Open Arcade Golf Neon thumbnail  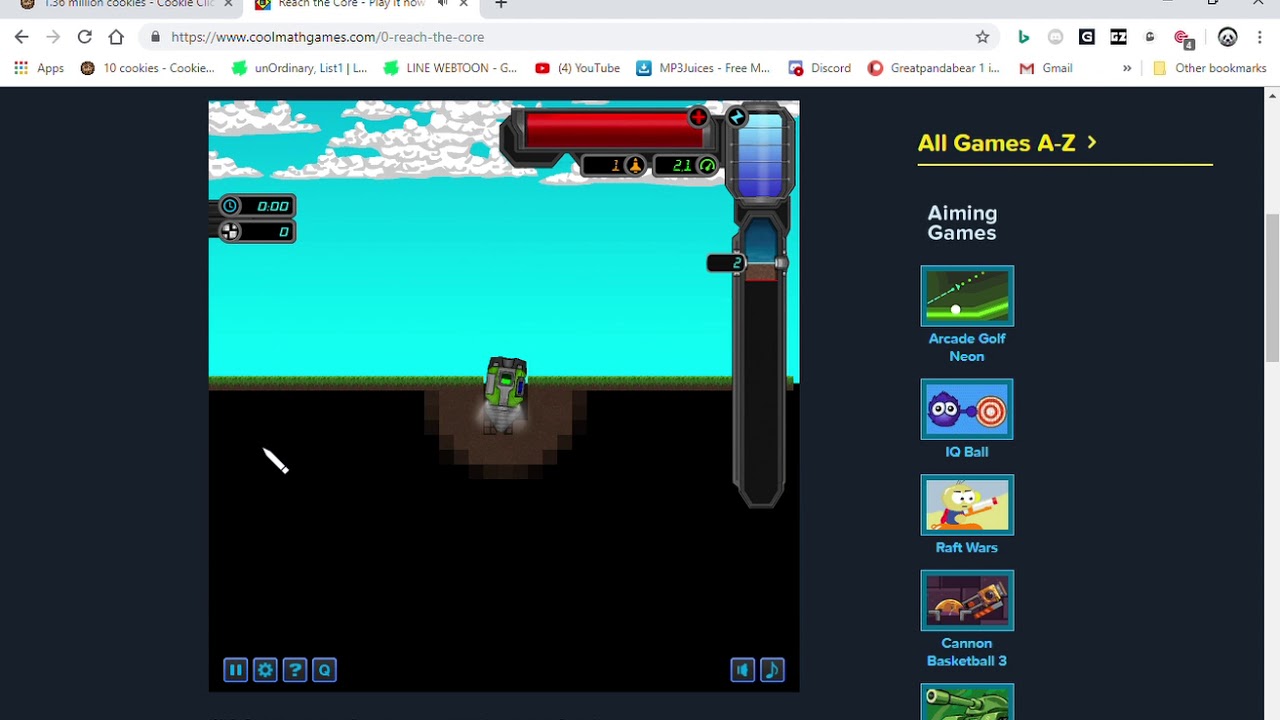coord(967,296)
